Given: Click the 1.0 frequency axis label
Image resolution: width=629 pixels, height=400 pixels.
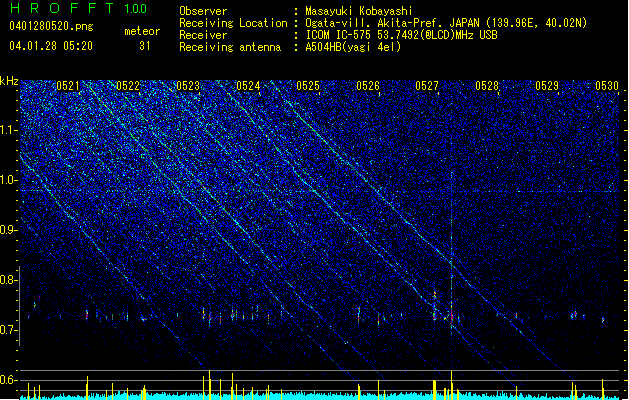Looking at the screenshot, I should click(9, 180).
